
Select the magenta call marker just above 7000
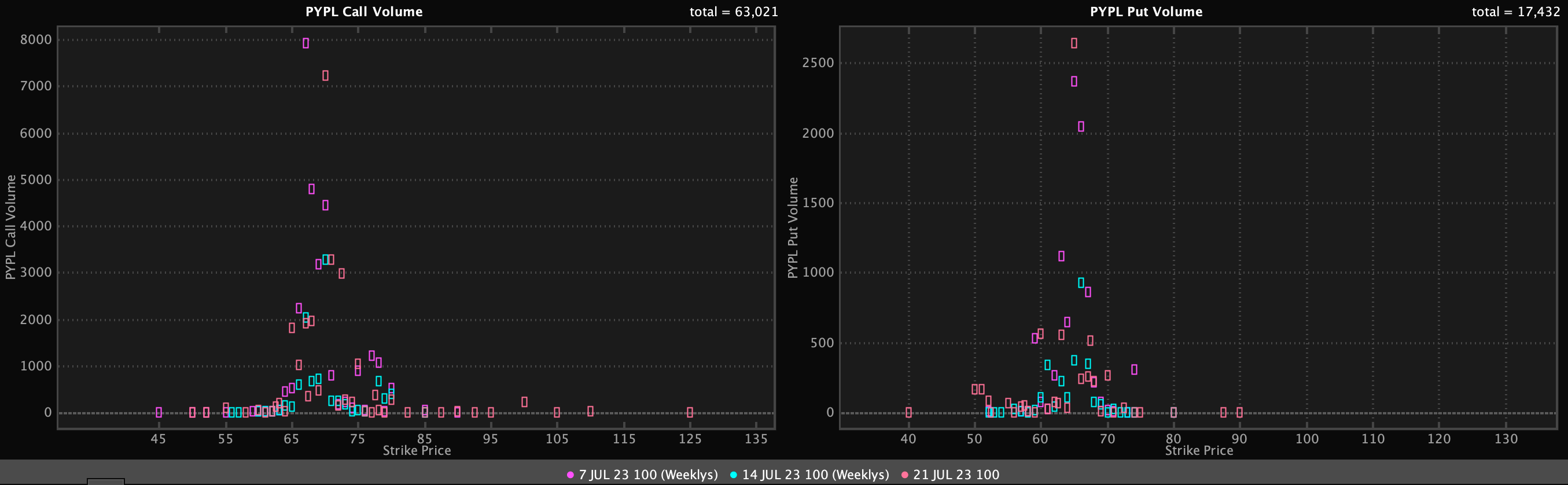[x=325, y=75]
